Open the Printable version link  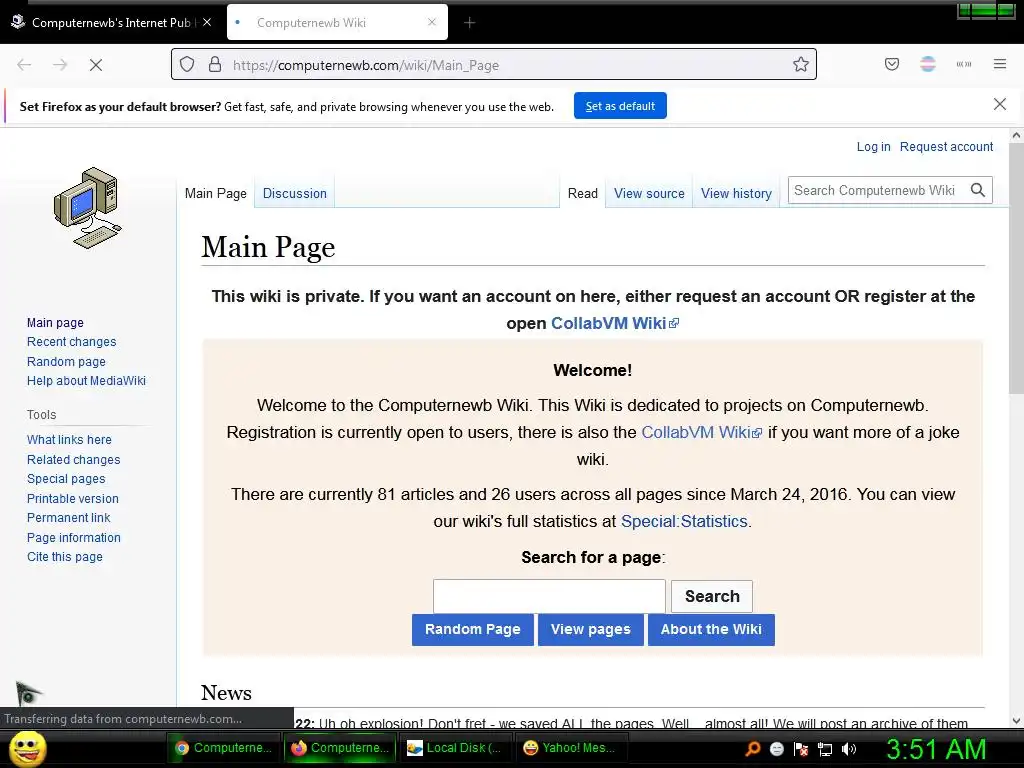pyautogui.click(x=72, y=498)
